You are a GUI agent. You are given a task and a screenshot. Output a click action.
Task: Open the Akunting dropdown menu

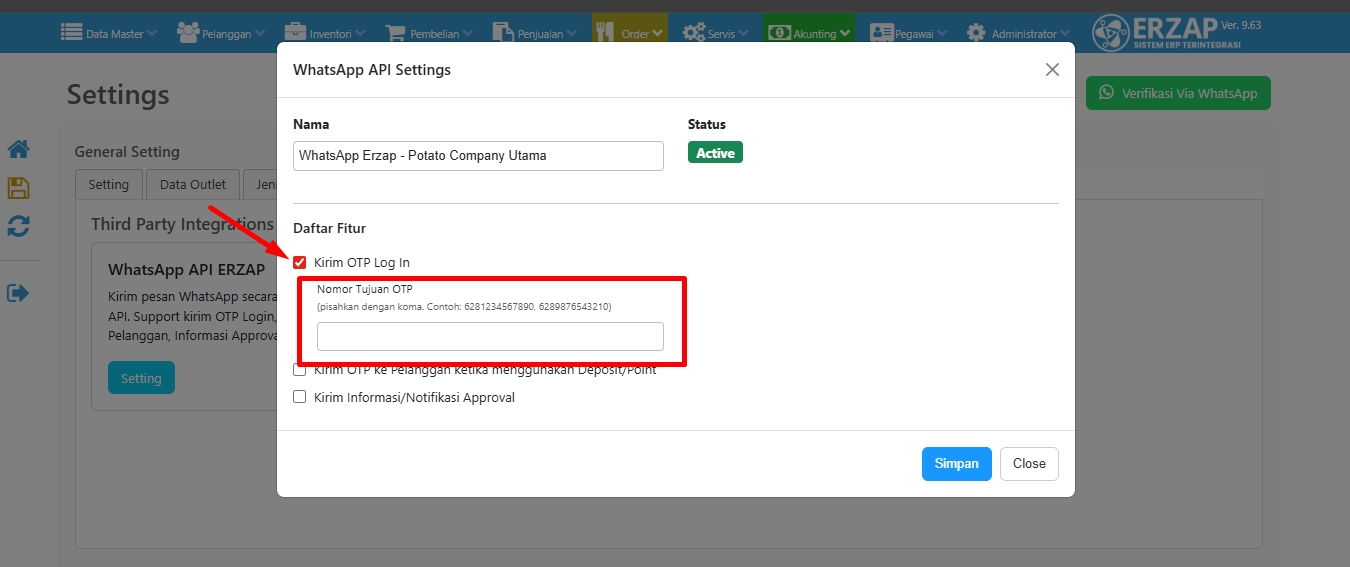pyautogui.click(x=810, y=33)
